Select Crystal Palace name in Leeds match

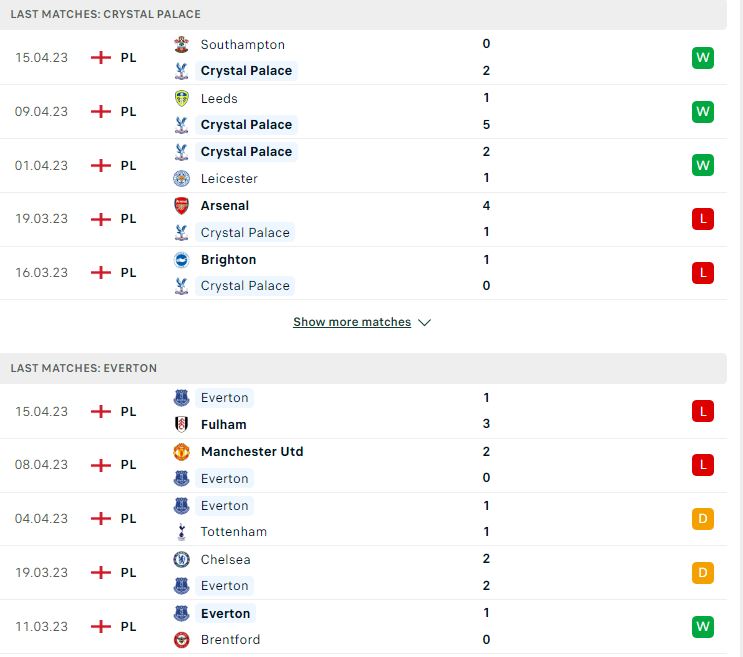[246, 125]
